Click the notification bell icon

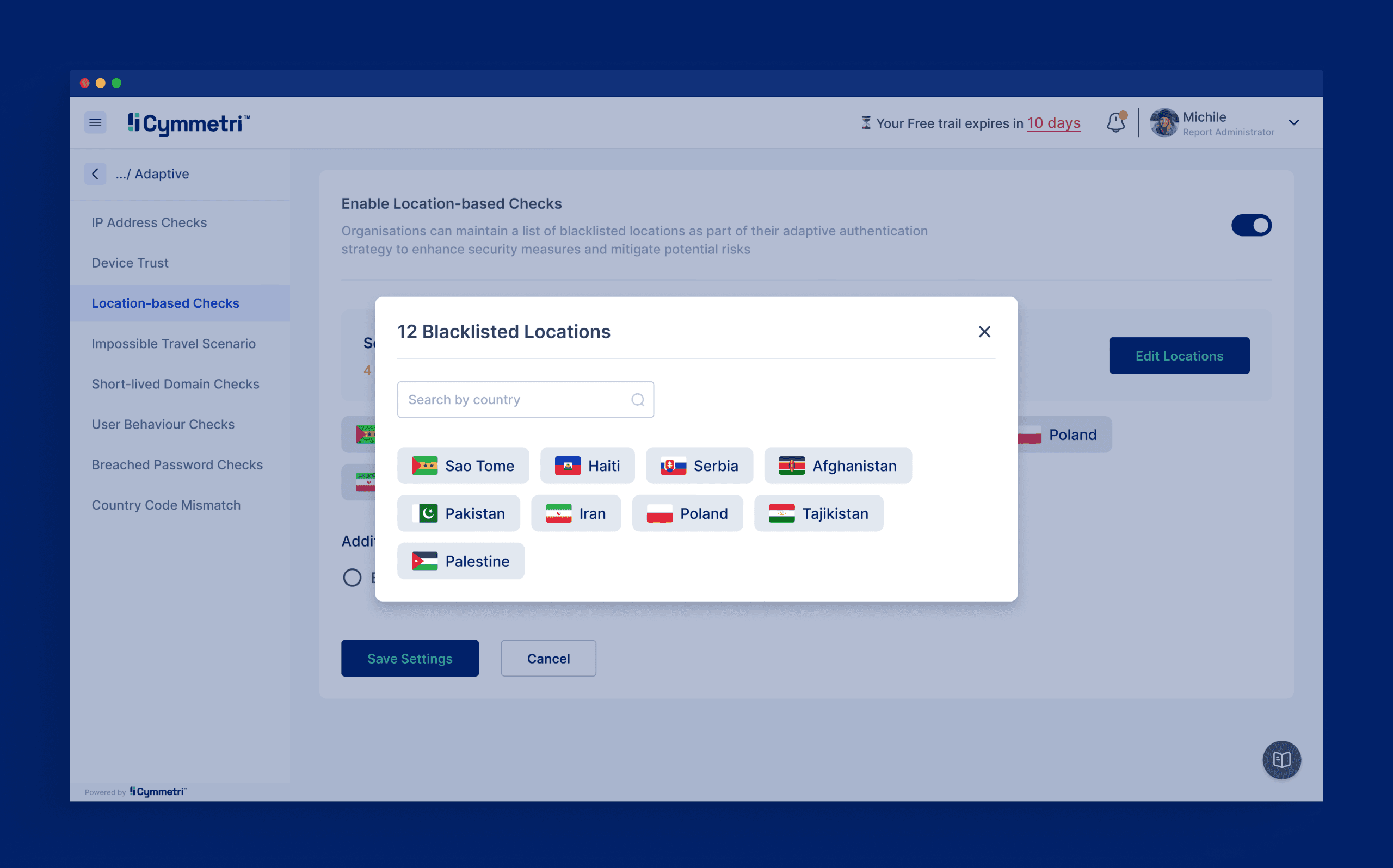point(1115,123)
